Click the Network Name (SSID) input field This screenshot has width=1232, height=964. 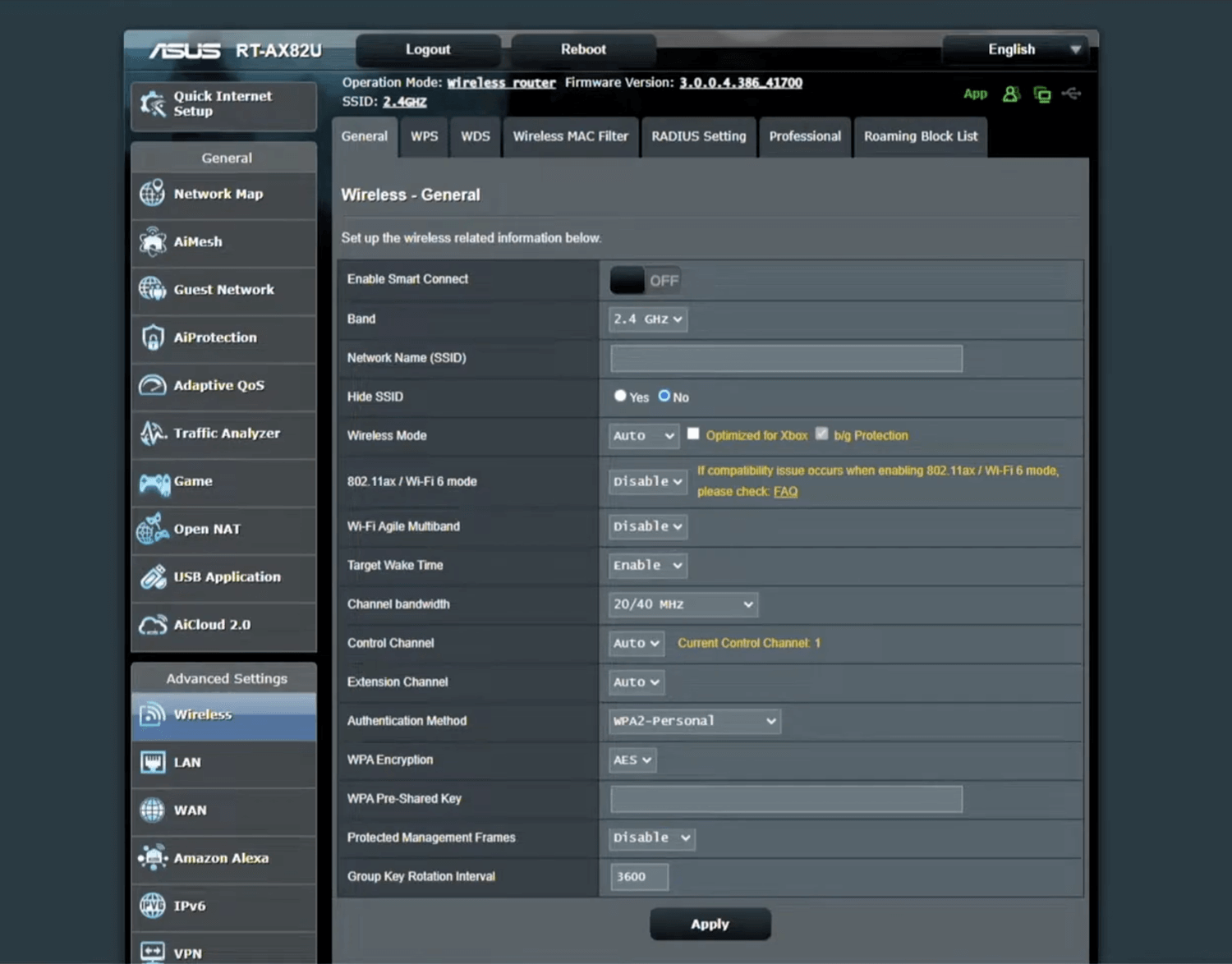tap(786, 358)
